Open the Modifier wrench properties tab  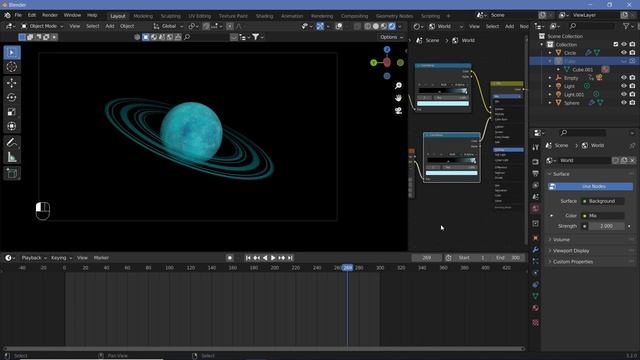coord(536,249)
